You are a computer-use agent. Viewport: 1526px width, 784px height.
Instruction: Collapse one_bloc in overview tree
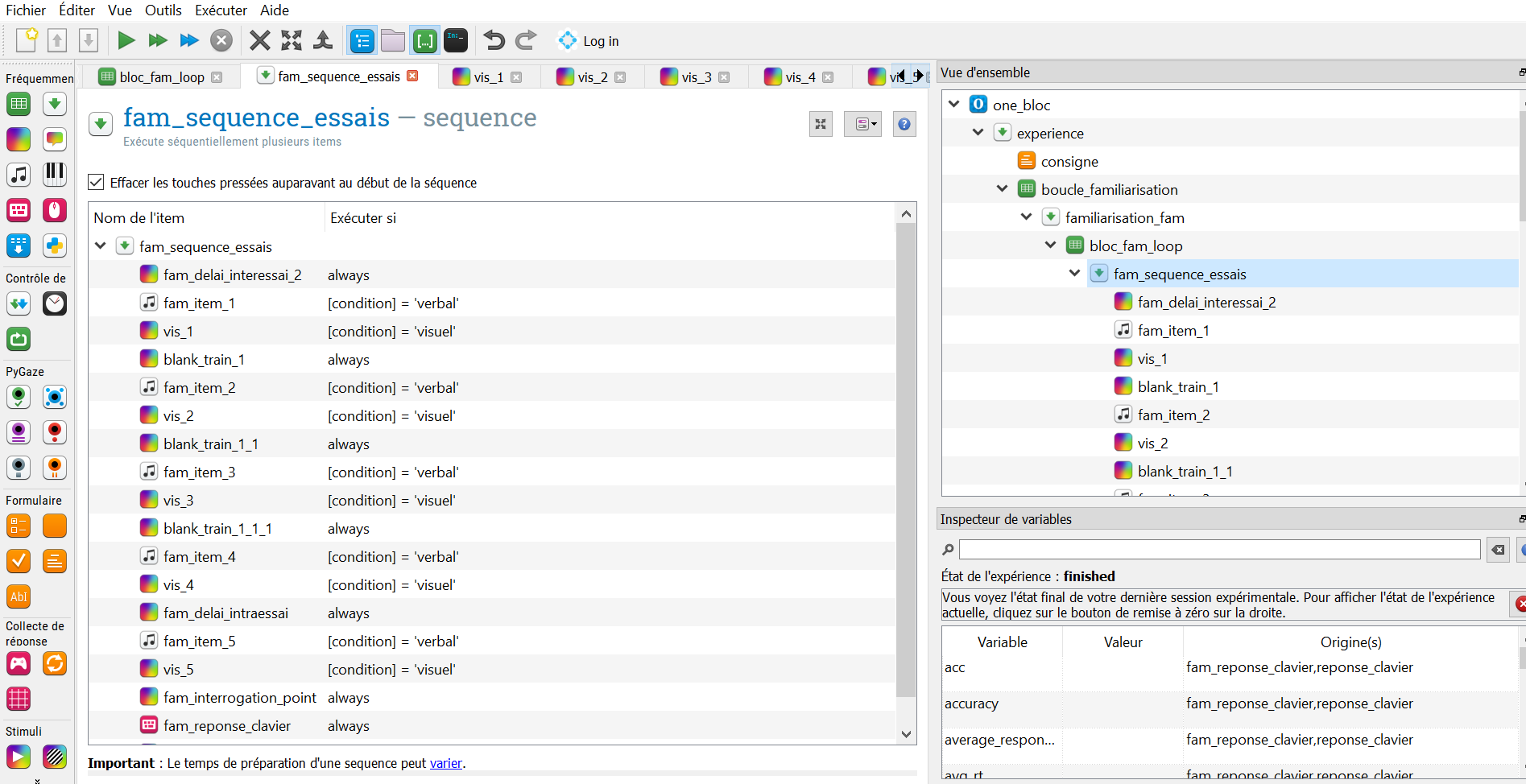pos(954,105)
